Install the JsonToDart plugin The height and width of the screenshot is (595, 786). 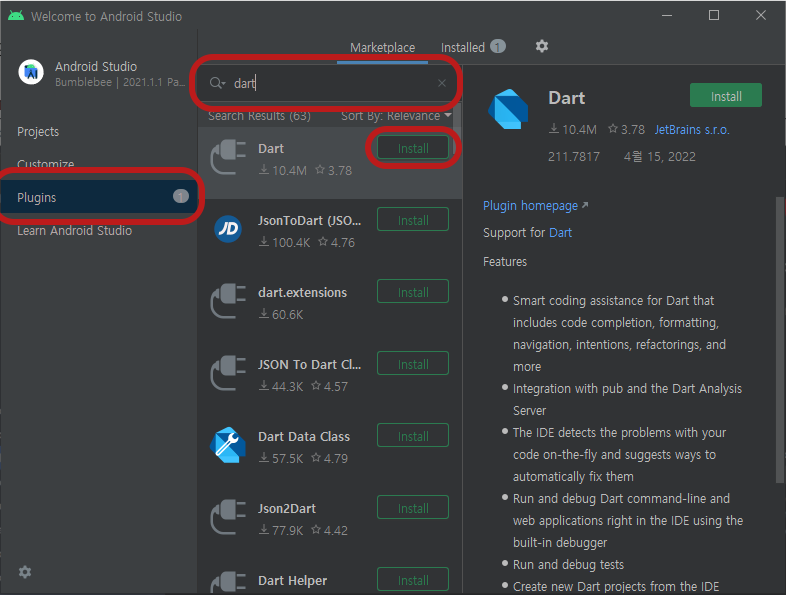click(413, 220)
